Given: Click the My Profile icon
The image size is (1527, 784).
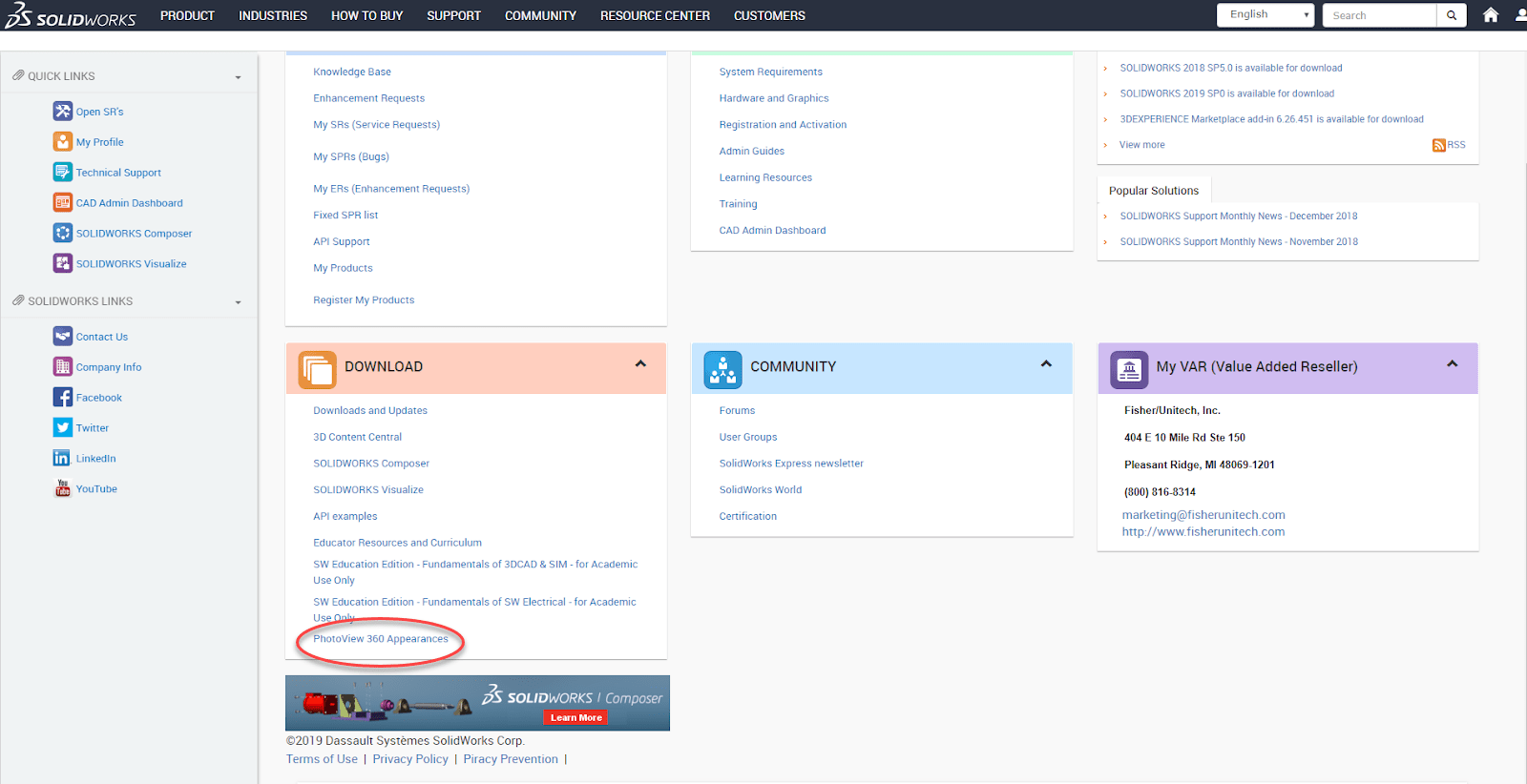Looking at the screenshot, I should pyautogui.click(x=63, y=141).
